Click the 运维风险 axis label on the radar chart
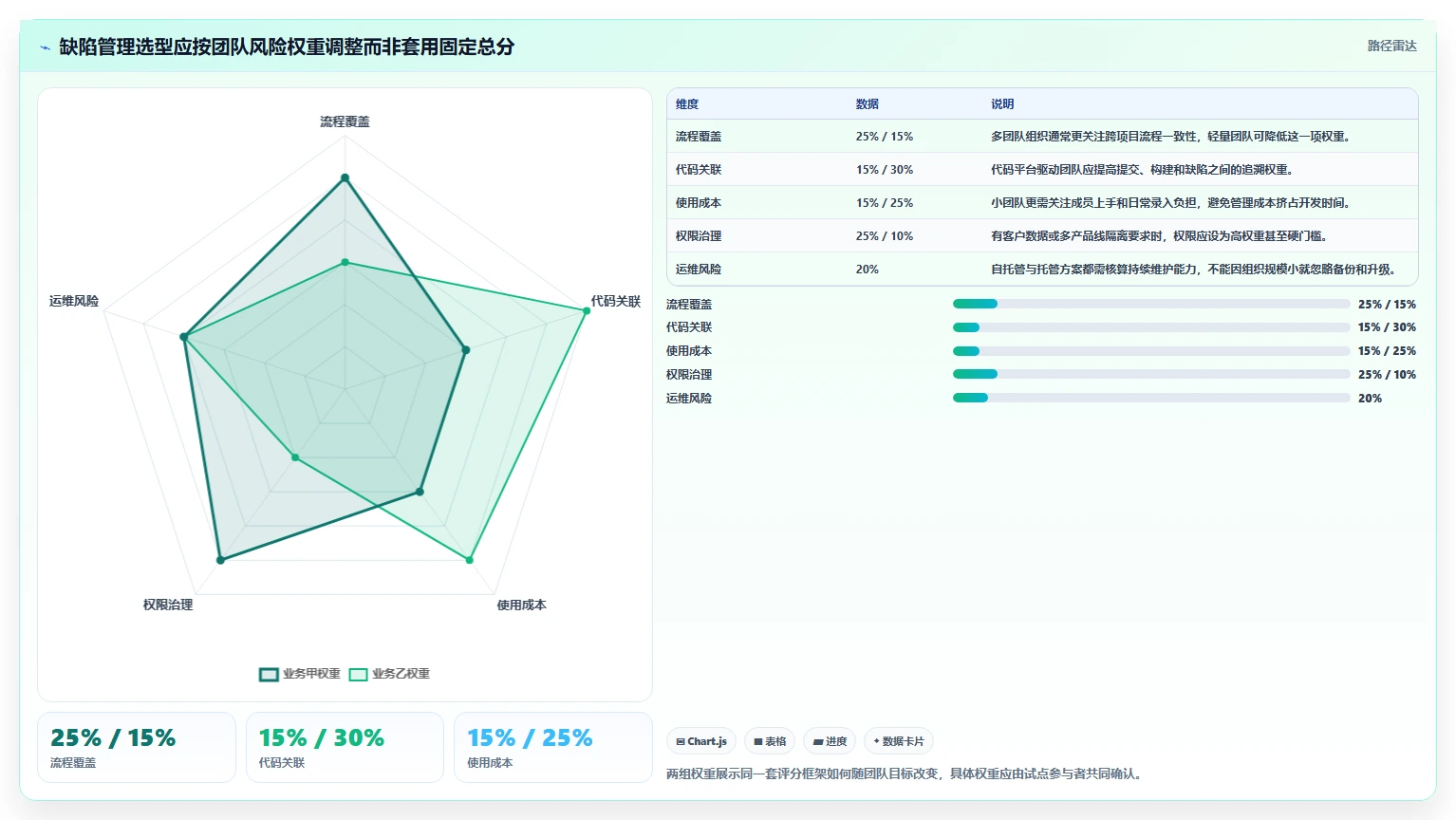The height and width of the screenshot is (820, 1456). 74,301
